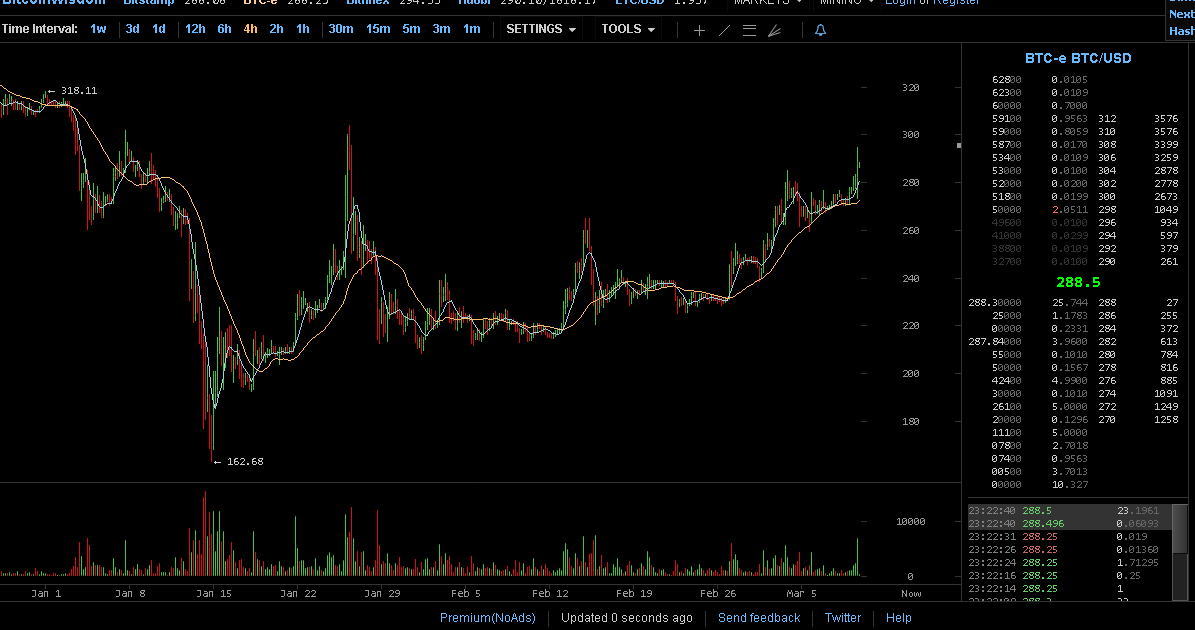
Task: Select the crosshair drawing tool
Action: click(699, 30)
